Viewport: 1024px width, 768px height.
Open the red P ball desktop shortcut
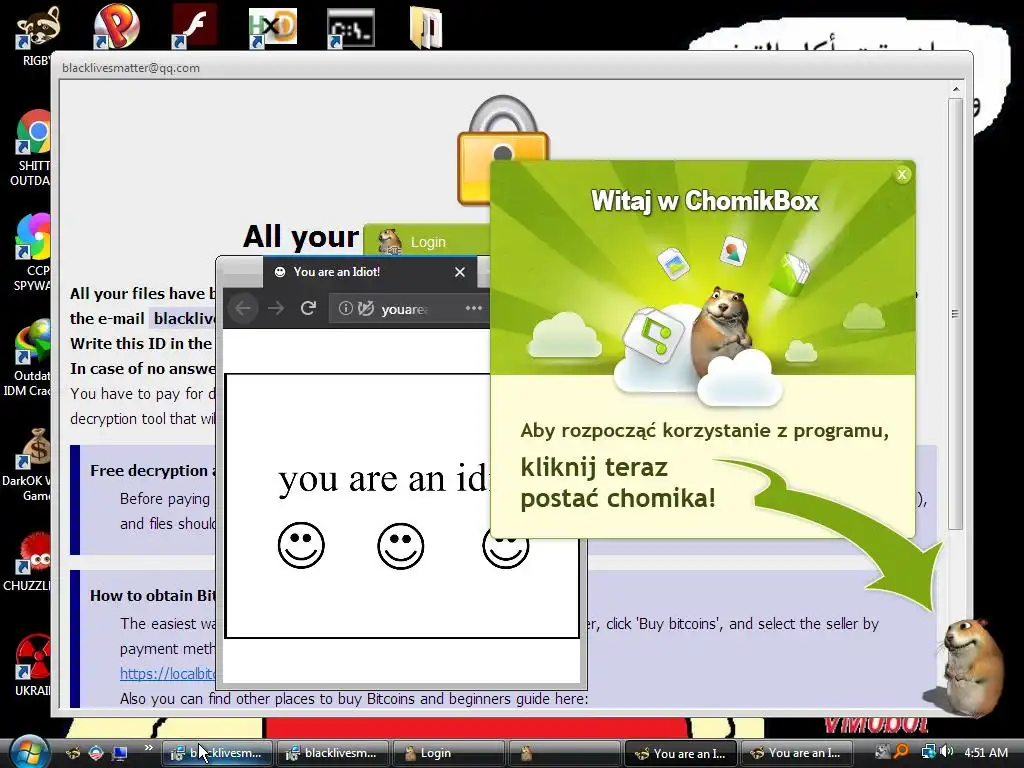click(116, 26)
